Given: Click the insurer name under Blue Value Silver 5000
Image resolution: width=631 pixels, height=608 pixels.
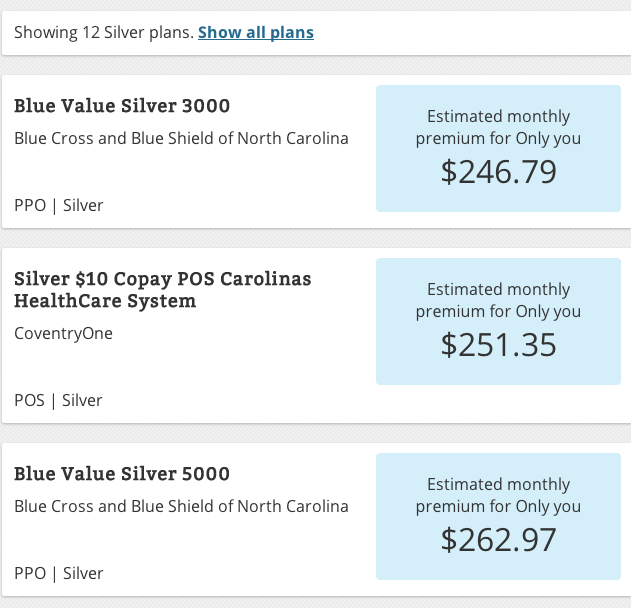Looking at the screenshot, I should (181, 506).
